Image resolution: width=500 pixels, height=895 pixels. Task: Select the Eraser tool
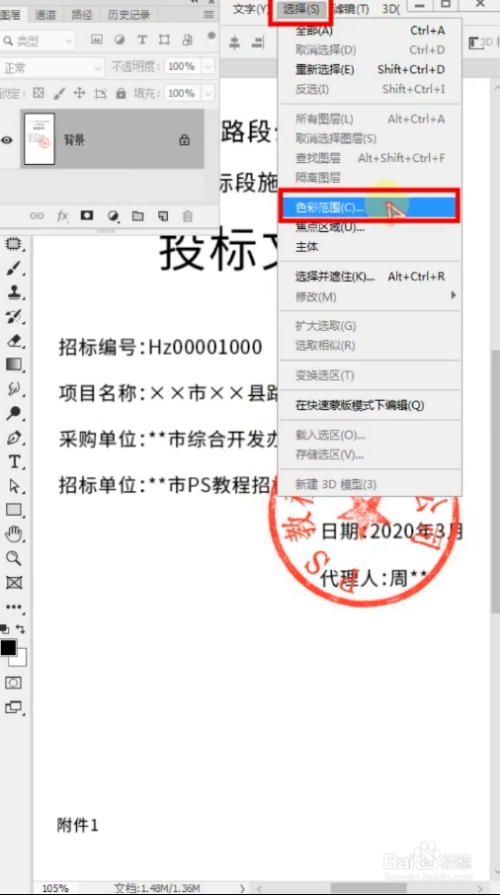[x=14, y=341]
